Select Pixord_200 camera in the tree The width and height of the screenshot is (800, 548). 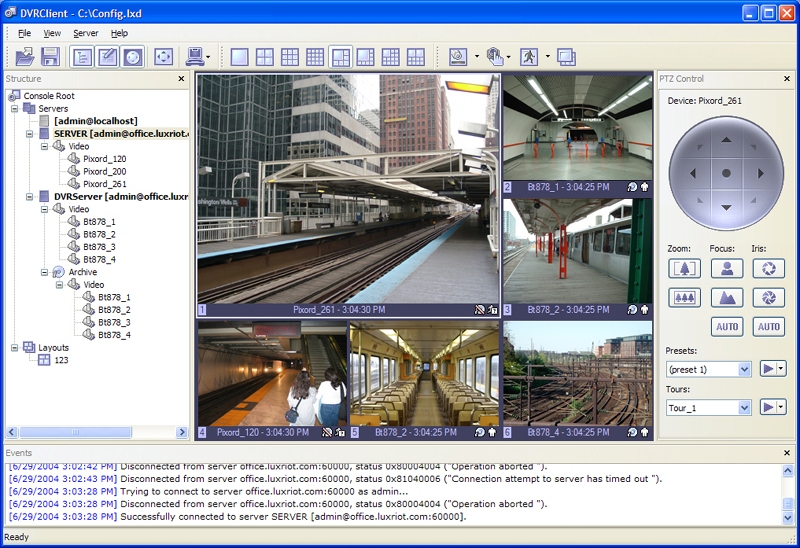point(104,171)
